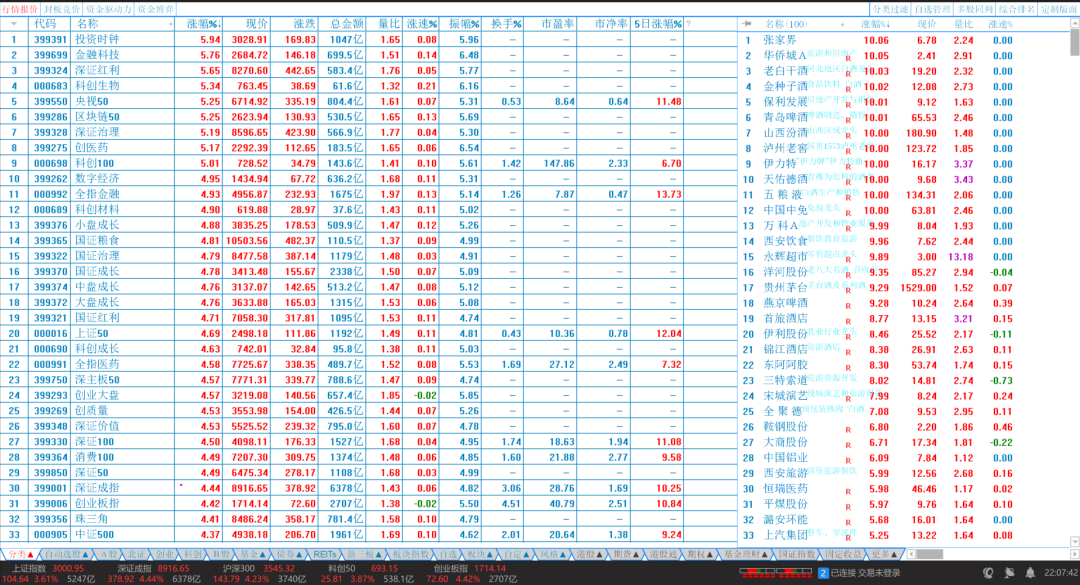Screen dimensions: 1080x585
Task: Click the 分类过滤 button
Action: click(x=891, y=10)
